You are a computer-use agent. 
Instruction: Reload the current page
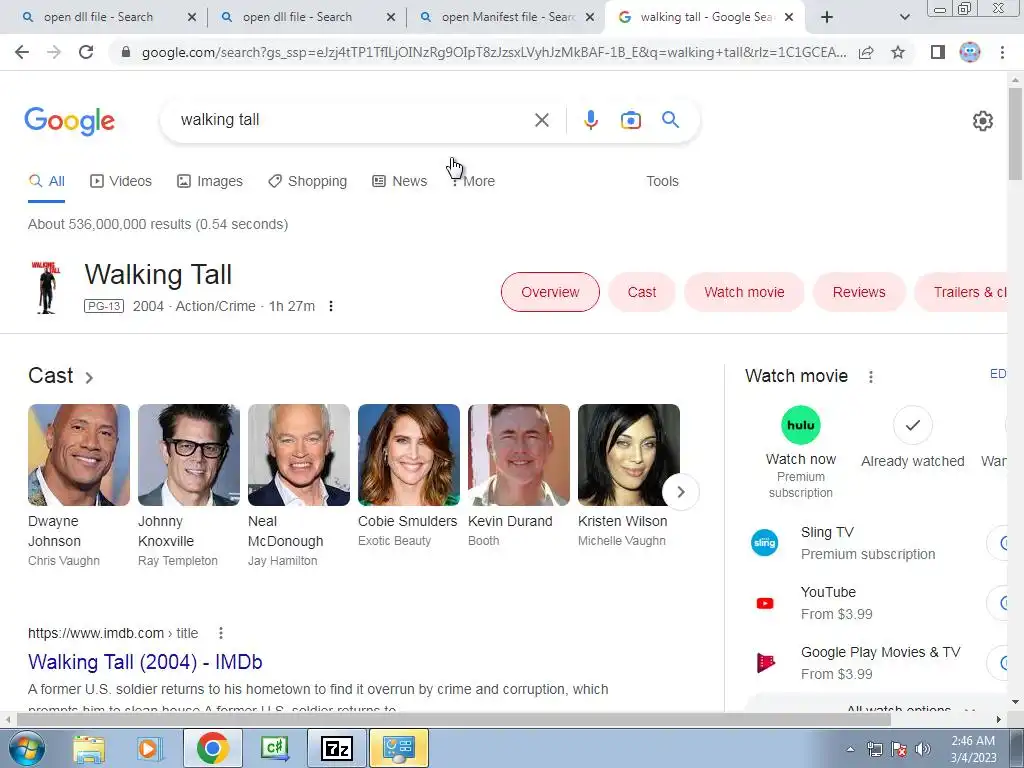click(x=86, y=52)
